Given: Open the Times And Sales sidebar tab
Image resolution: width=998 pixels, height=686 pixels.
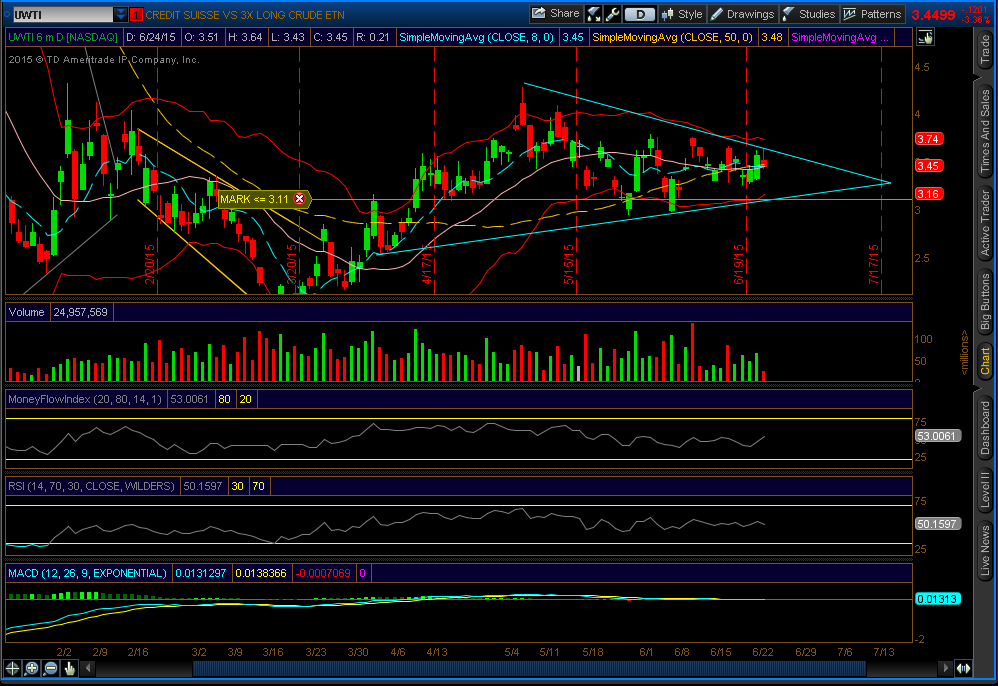Looking at the screenshot, I should coord(985,131).
